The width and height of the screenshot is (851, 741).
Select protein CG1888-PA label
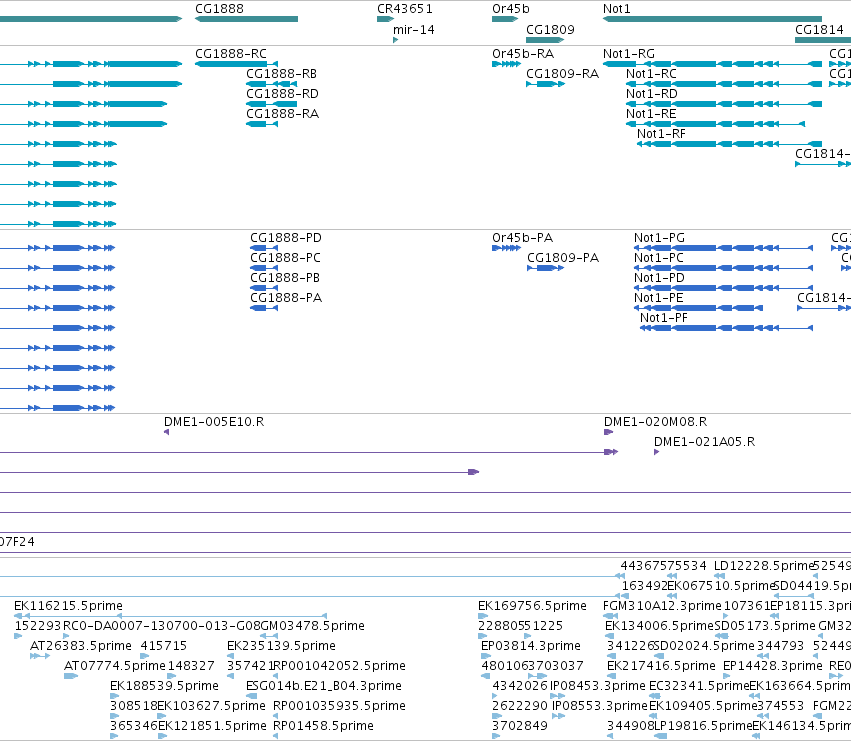[x=286, y=298]
